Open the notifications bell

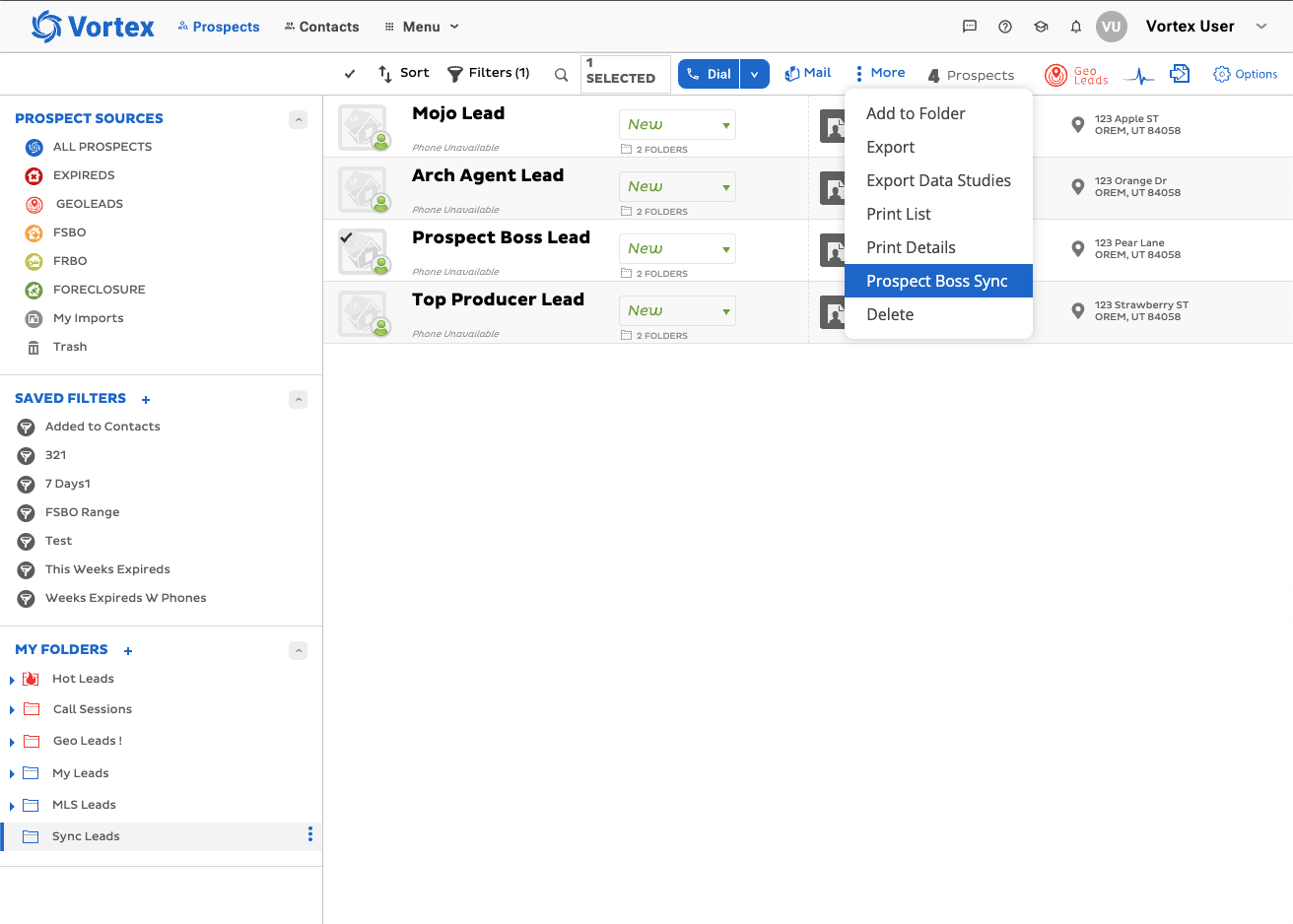tap(1076, 27)
